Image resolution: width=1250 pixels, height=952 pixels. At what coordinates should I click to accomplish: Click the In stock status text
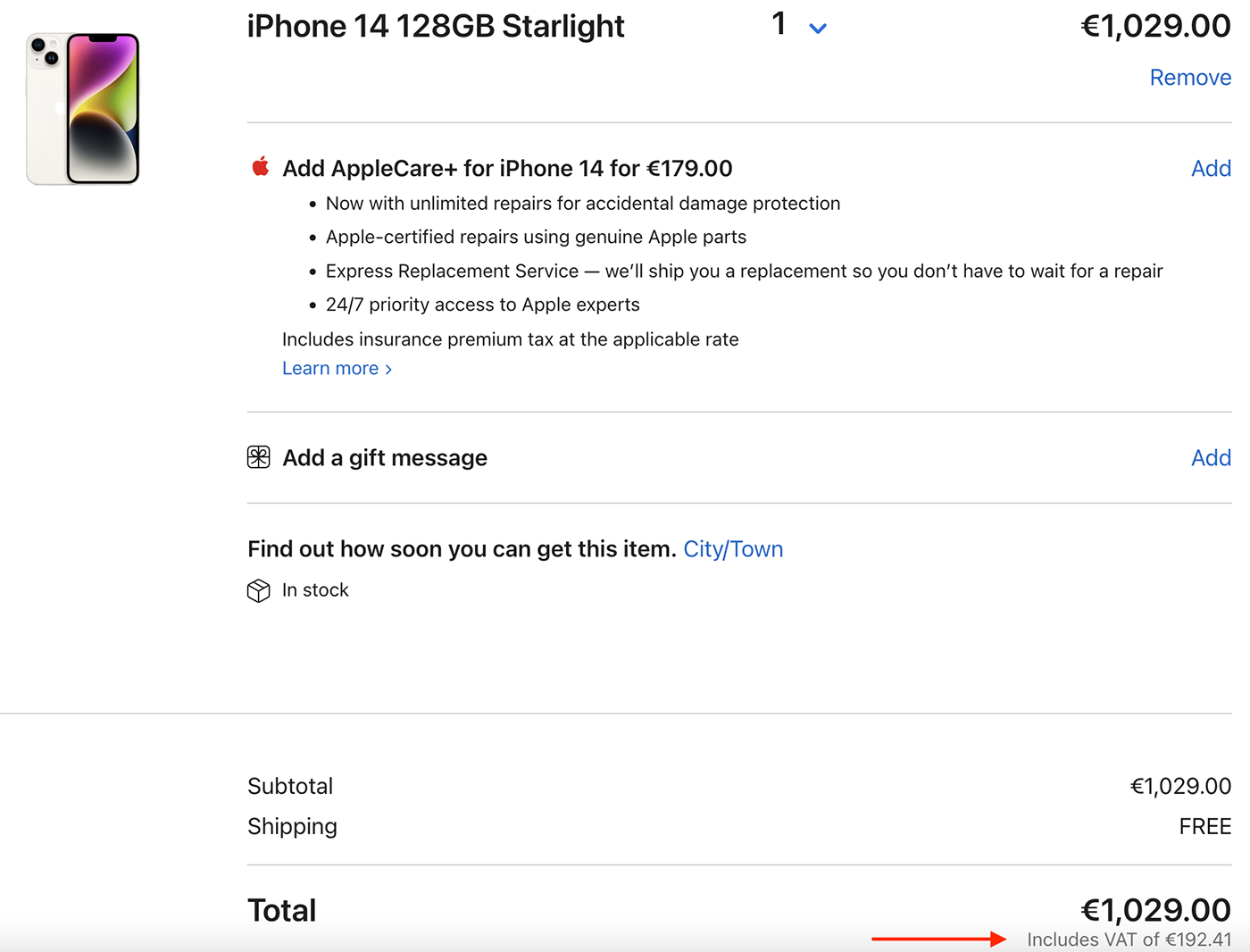pos(315,589)
